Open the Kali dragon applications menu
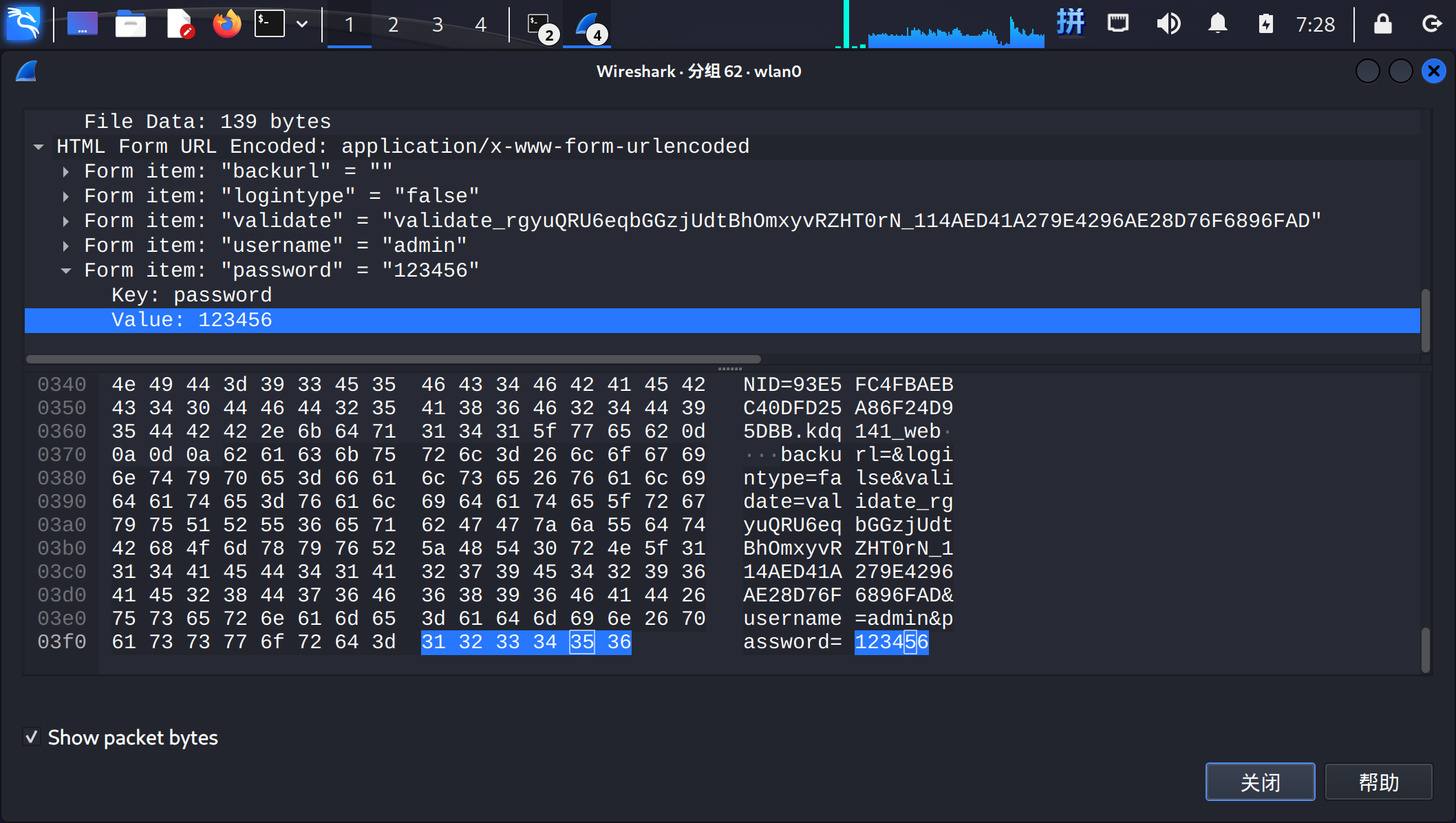 pyautogui.click(x=23, y=24)
